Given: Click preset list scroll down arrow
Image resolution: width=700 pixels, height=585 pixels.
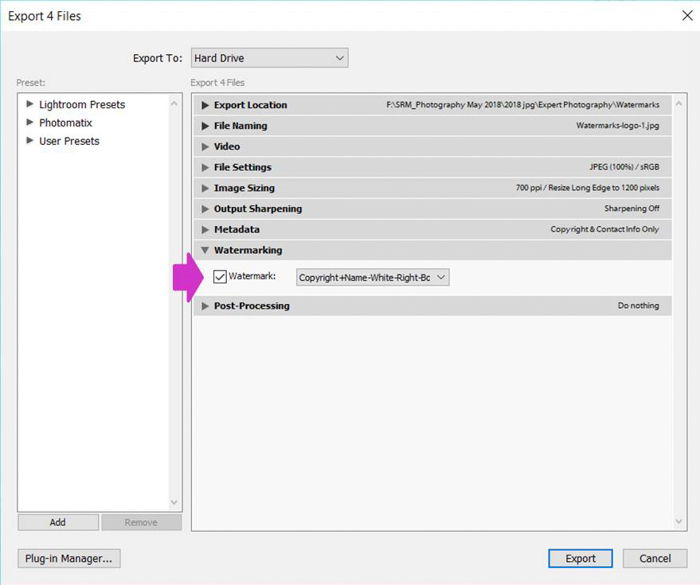Looking at the screenshot, I should (x=174, y=502).
